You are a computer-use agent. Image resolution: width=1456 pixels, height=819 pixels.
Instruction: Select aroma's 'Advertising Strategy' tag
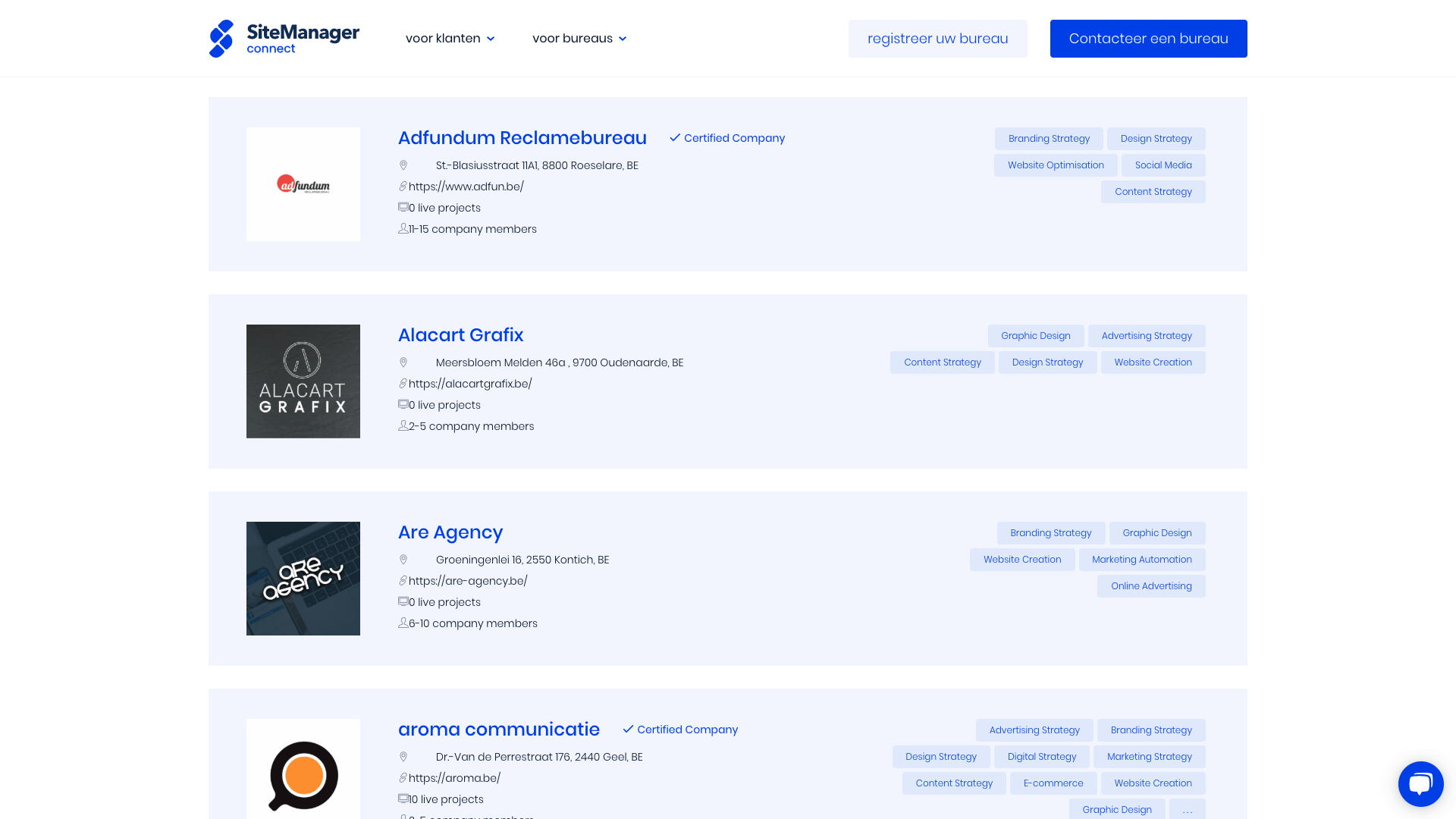coord(1034,730)
